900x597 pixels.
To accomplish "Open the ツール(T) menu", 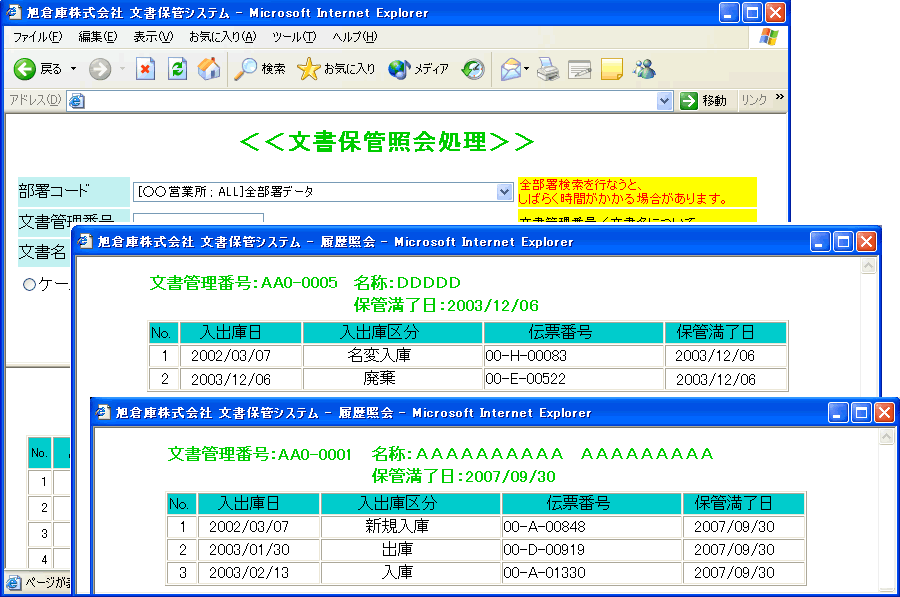I will pyautogui.click(x=294, y=37).
